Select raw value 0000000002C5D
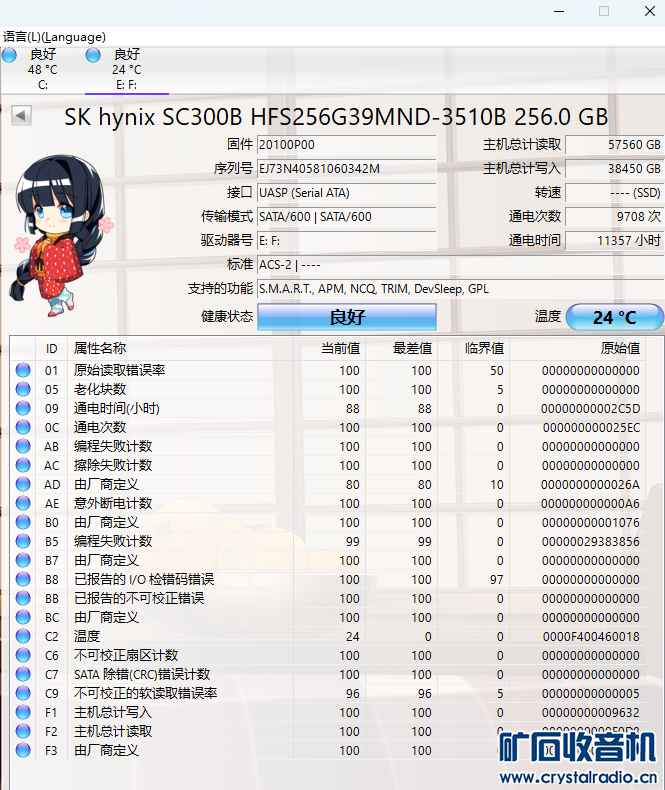The height and width of the screenshot is (790, 665). point(590,409)
